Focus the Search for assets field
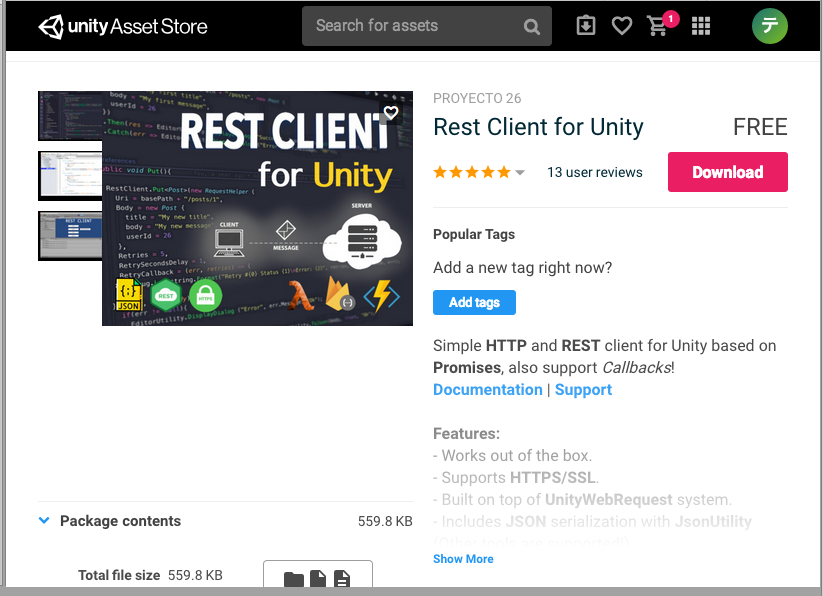823x596 pixels. coord(427,26)
